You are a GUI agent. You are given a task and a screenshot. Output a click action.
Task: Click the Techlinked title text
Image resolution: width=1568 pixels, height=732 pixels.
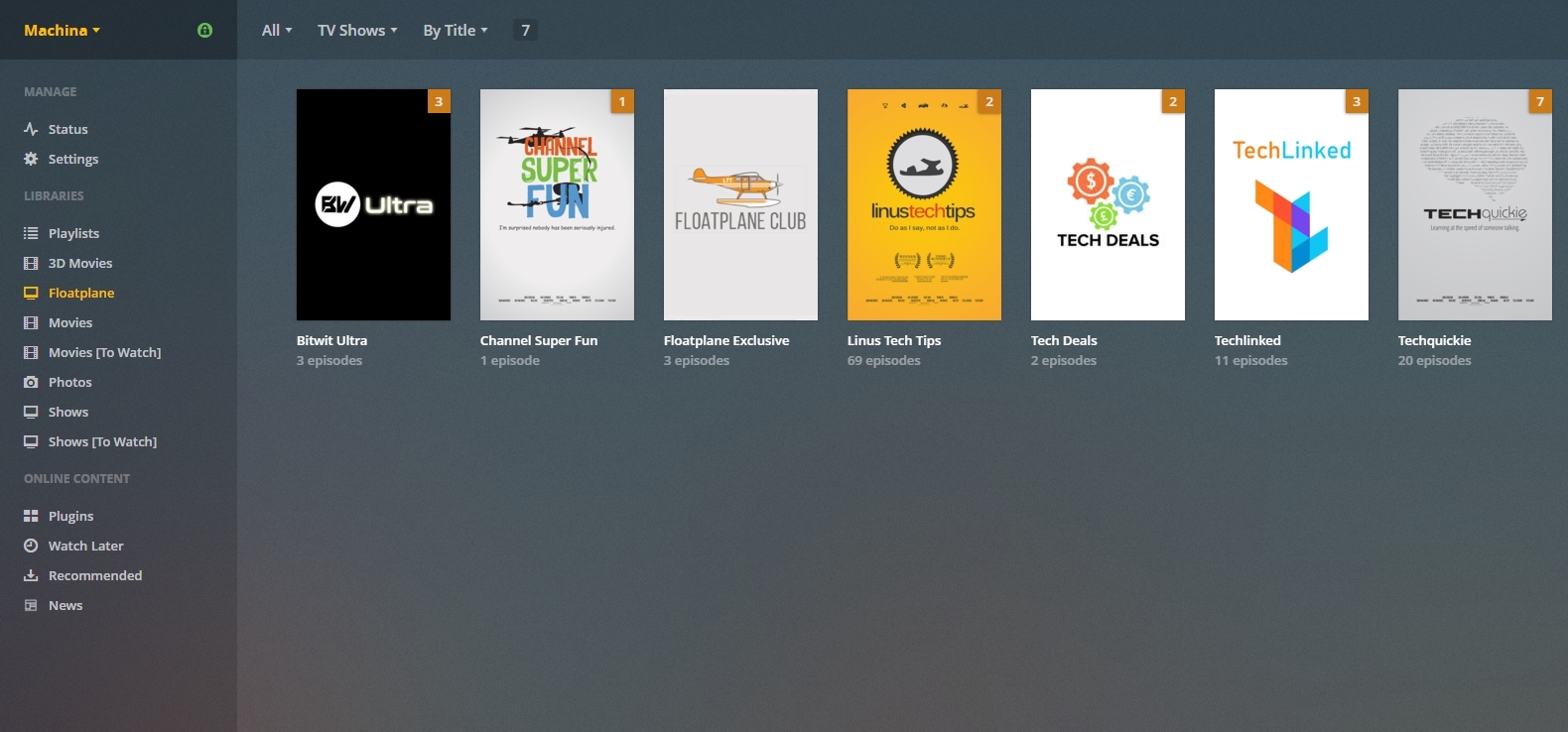[x=1247, y=340]
